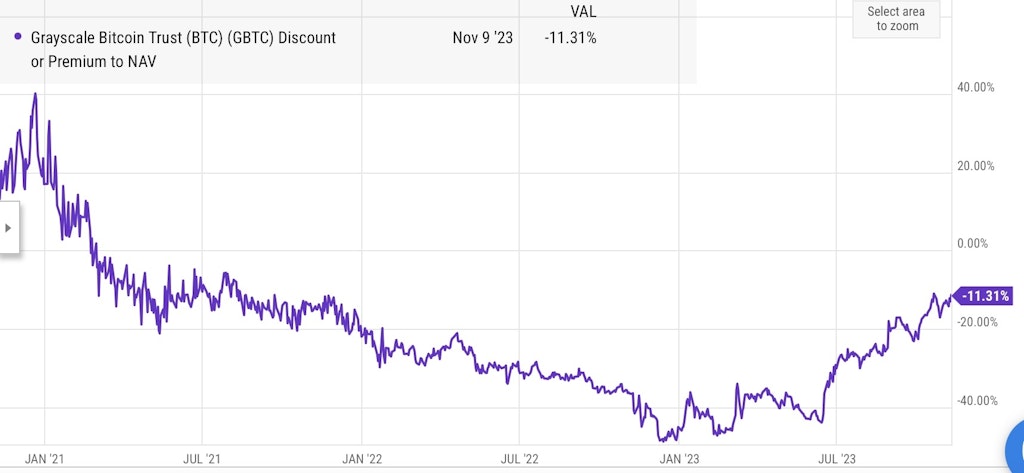The image size is (1024, 473).
Task: Click the 20.00% y-axis label
Action: (975, 166)
